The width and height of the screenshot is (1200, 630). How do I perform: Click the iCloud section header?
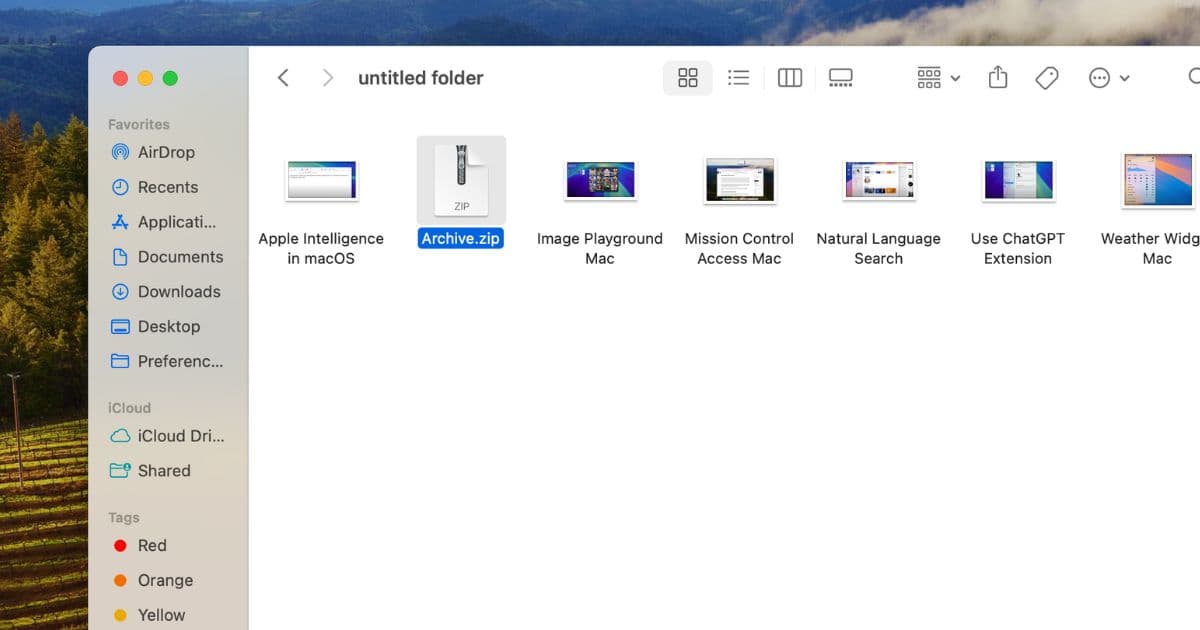[129, 408]
